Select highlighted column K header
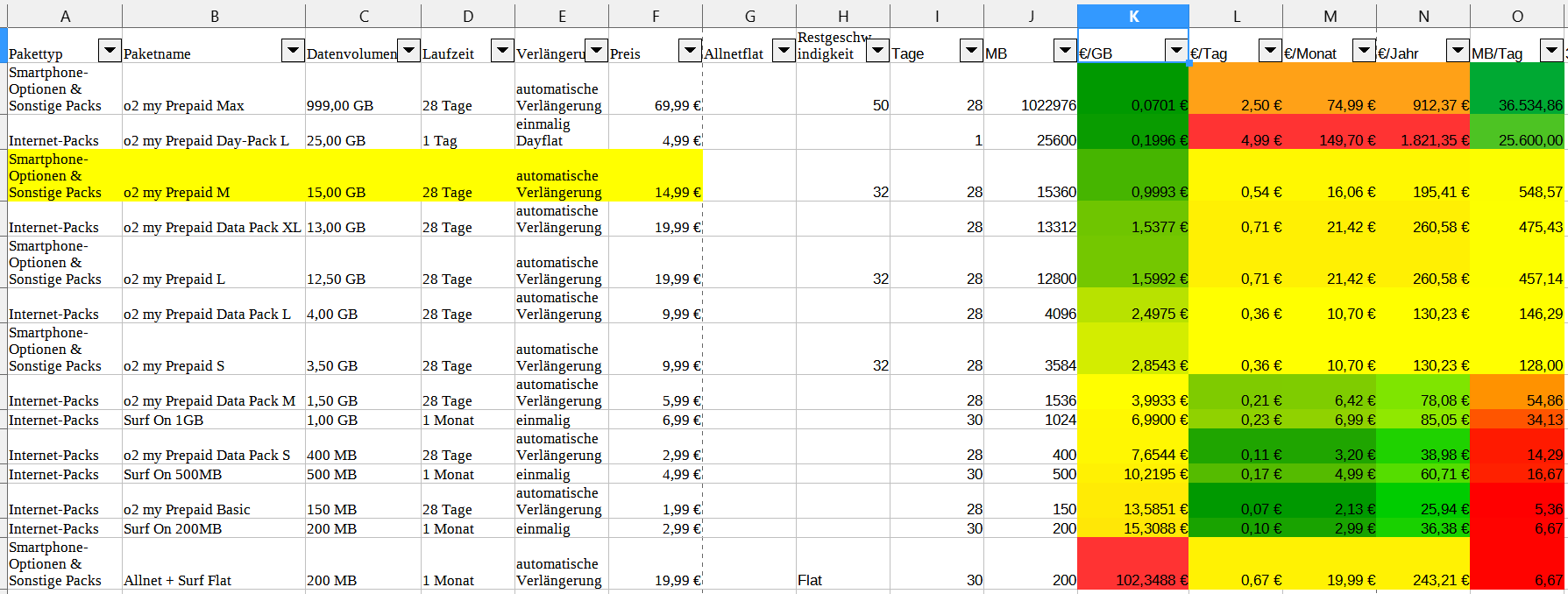 [x=1133, y=16]
